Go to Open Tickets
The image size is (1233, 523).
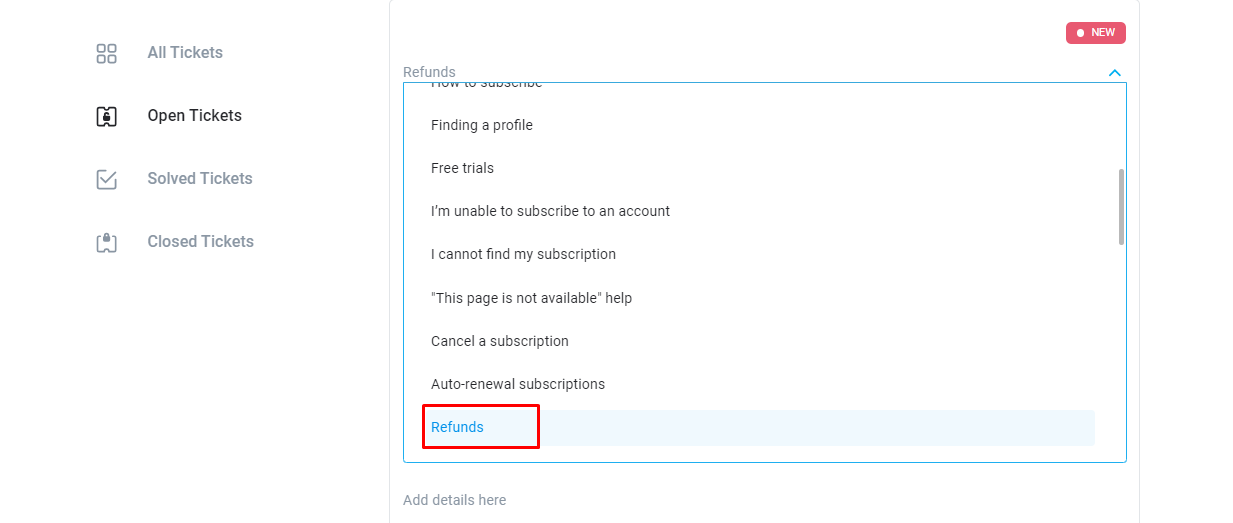point(194,116)
